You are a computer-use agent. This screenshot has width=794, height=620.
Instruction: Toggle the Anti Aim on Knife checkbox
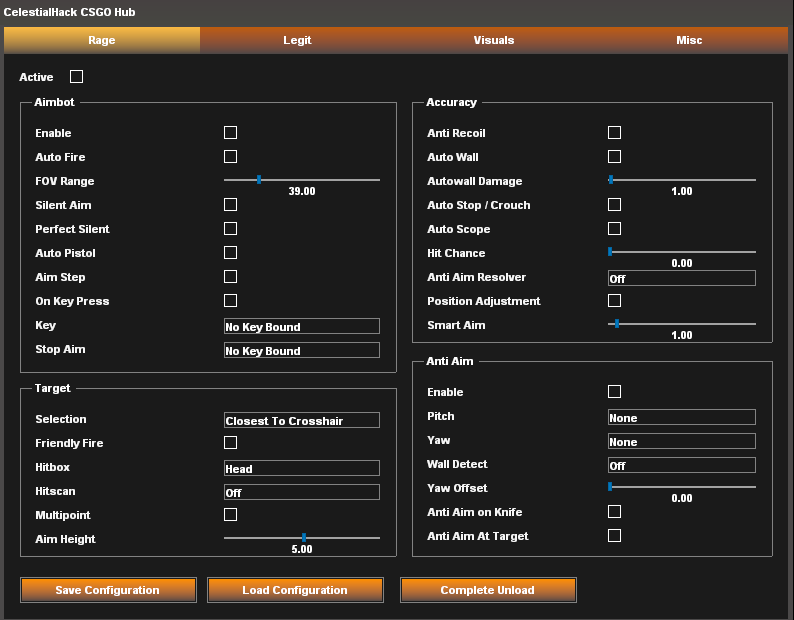[x=614, y=512]
